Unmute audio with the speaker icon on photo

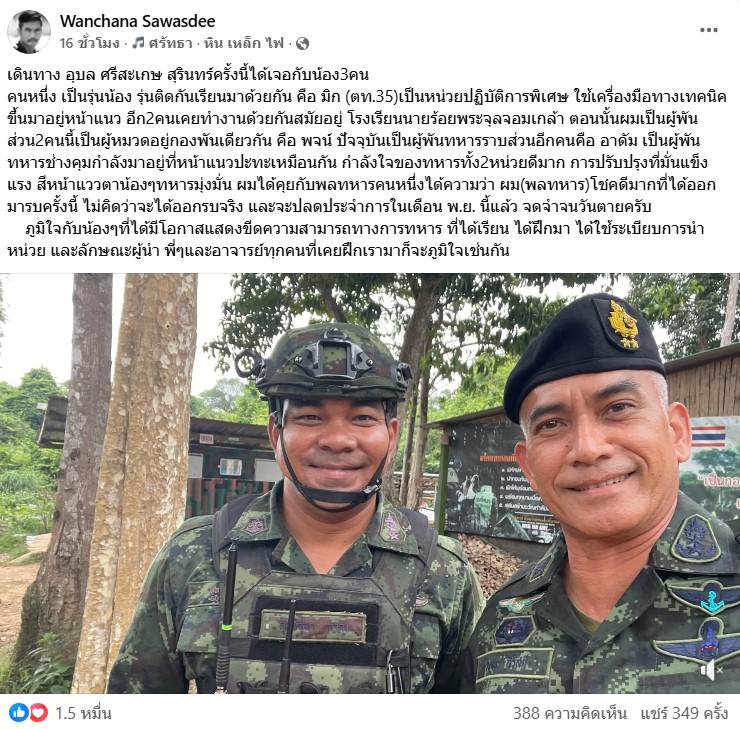tap(712, 670)
